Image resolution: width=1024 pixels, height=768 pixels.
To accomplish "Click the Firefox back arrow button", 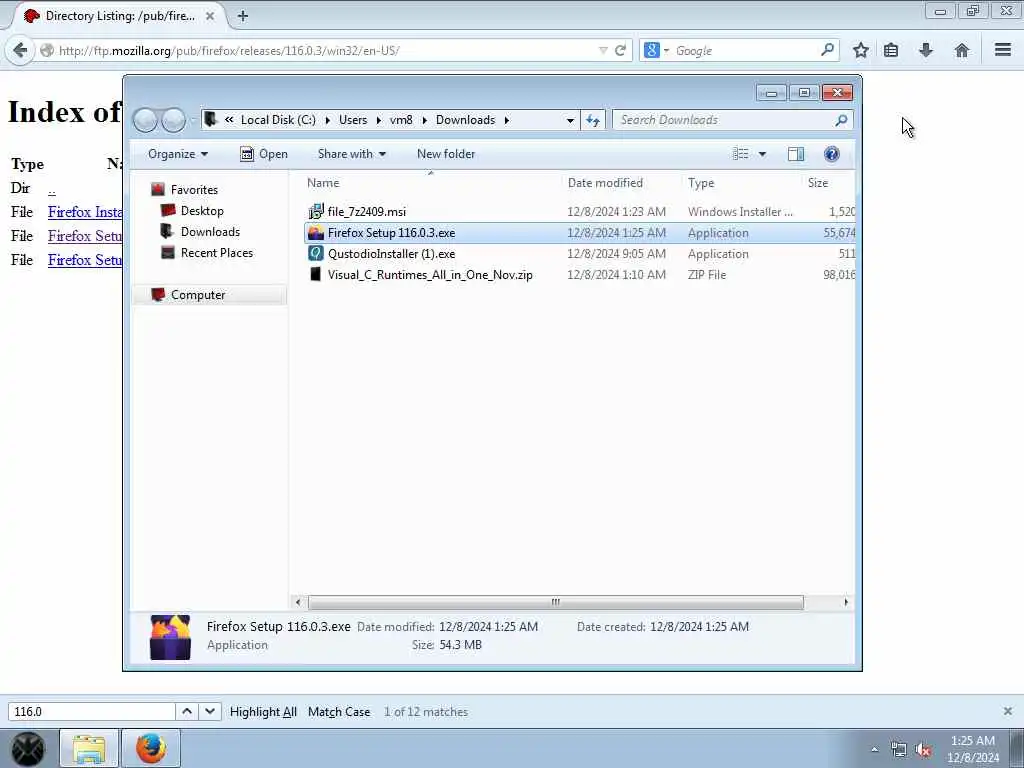I will (20, 50).
